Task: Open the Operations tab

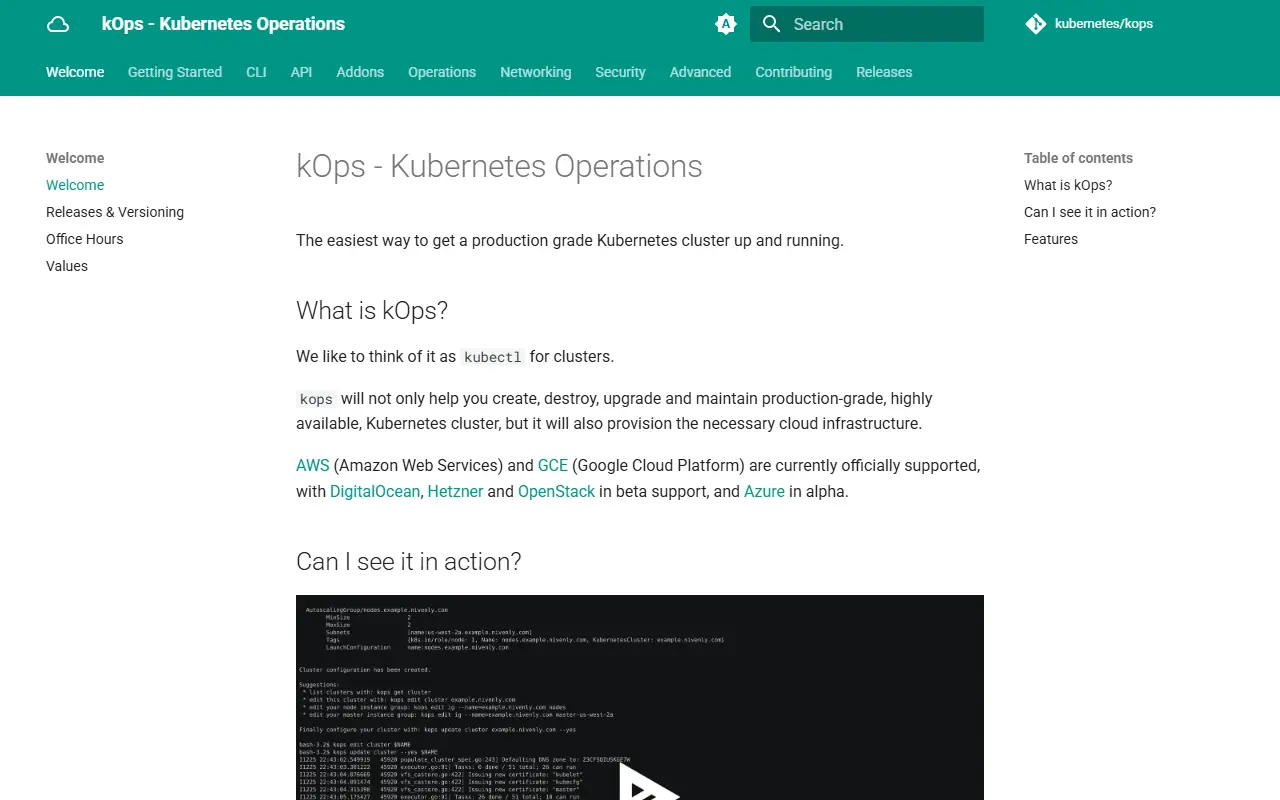Action: (x=442, y=72)
